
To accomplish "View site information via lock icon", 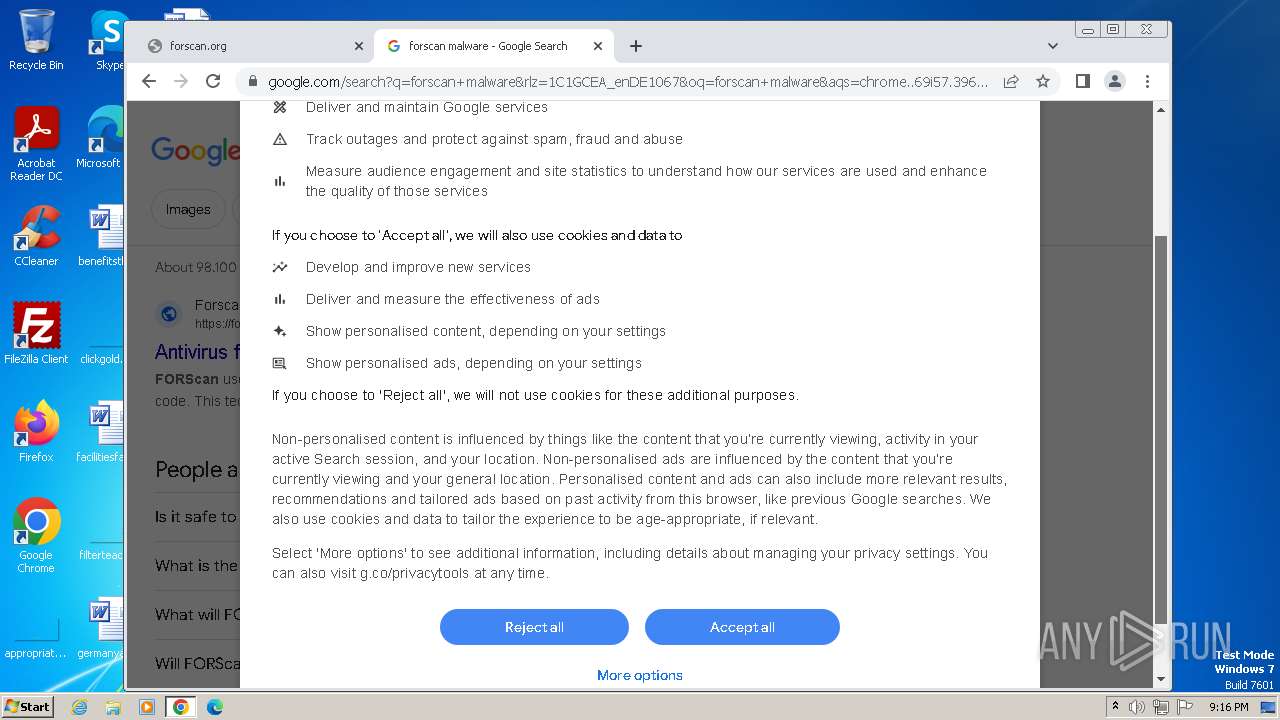I will [252, 82].
